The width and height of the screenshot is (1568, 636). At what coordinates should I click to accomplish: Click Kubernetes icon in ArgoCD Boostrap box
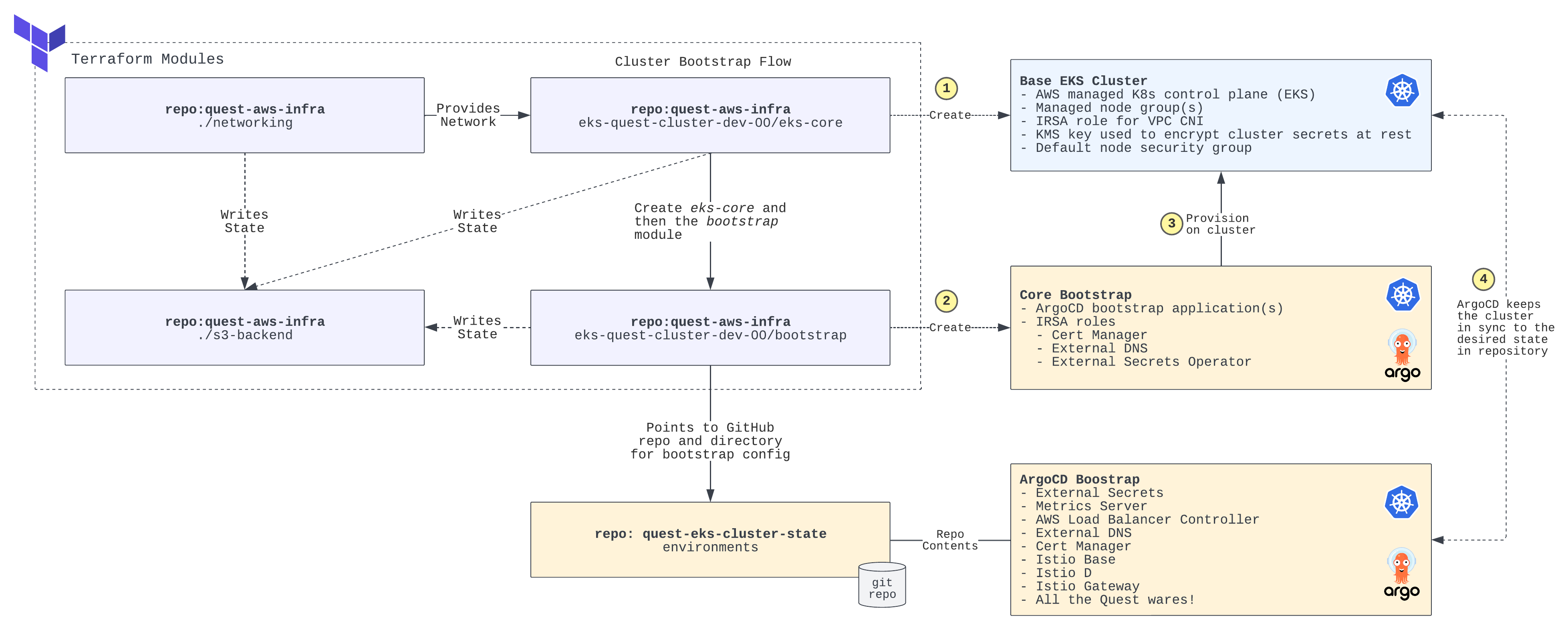[1401, 503]
